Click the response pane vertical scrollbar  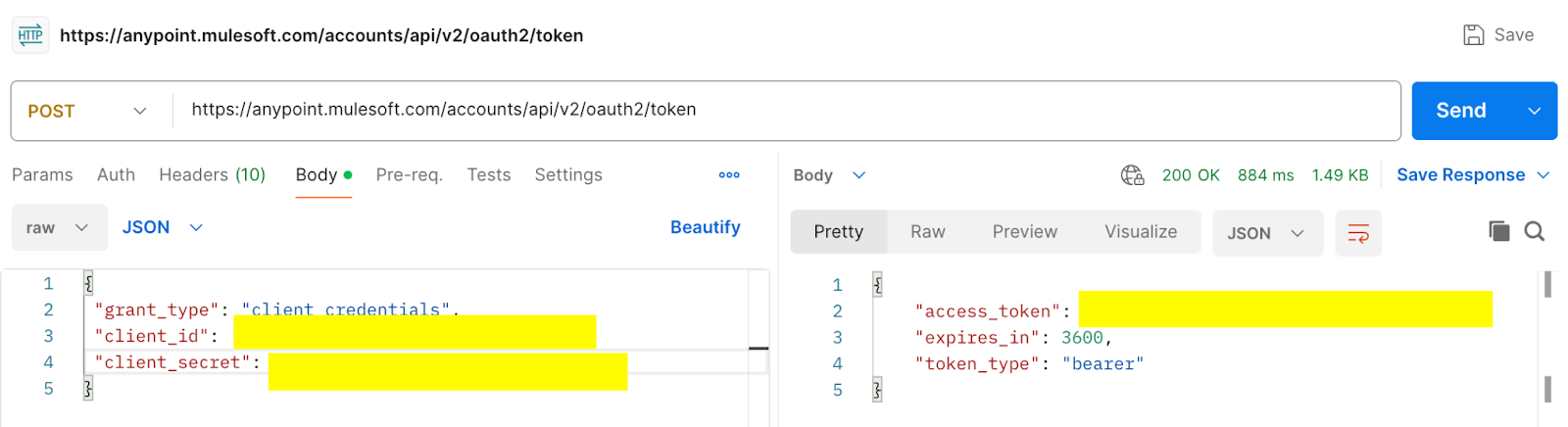tap(1547, 338)
